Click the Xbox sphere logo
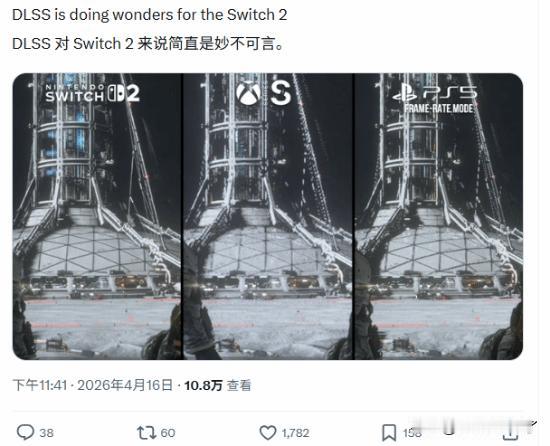This screenshot has height=446, width=550. (x=248, y=93)
